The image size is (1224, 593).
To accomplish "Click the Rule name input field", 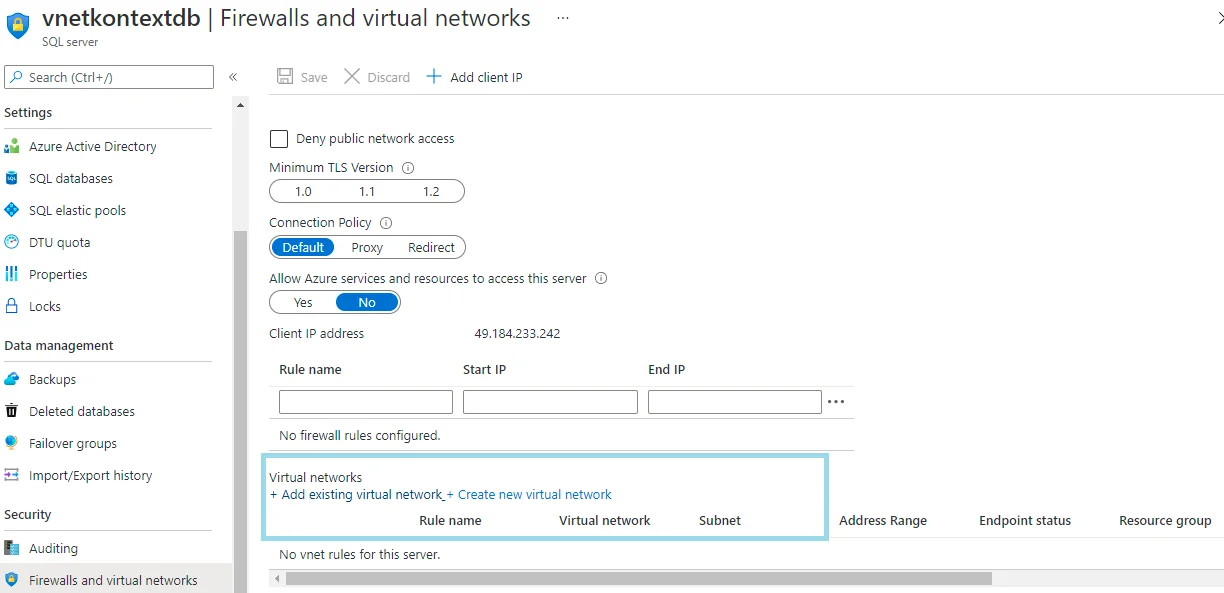I will coord(366,402).
